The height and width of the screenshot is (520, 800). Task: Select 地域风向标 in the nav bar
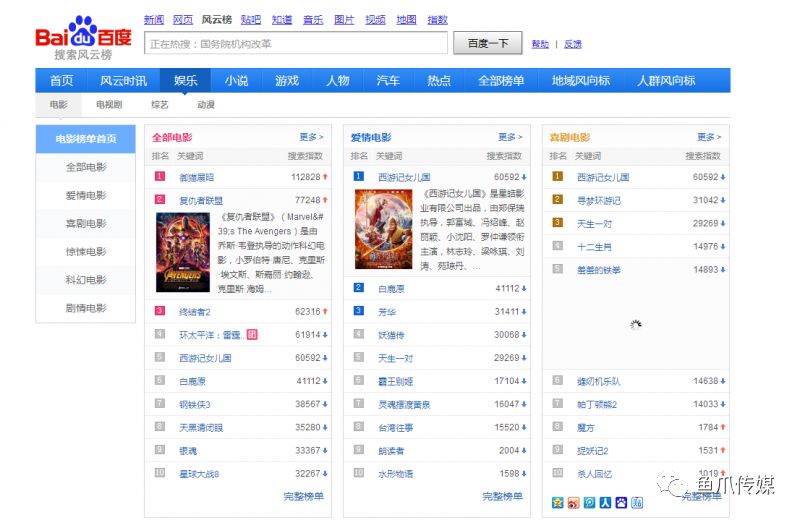[x=581, y=81]
